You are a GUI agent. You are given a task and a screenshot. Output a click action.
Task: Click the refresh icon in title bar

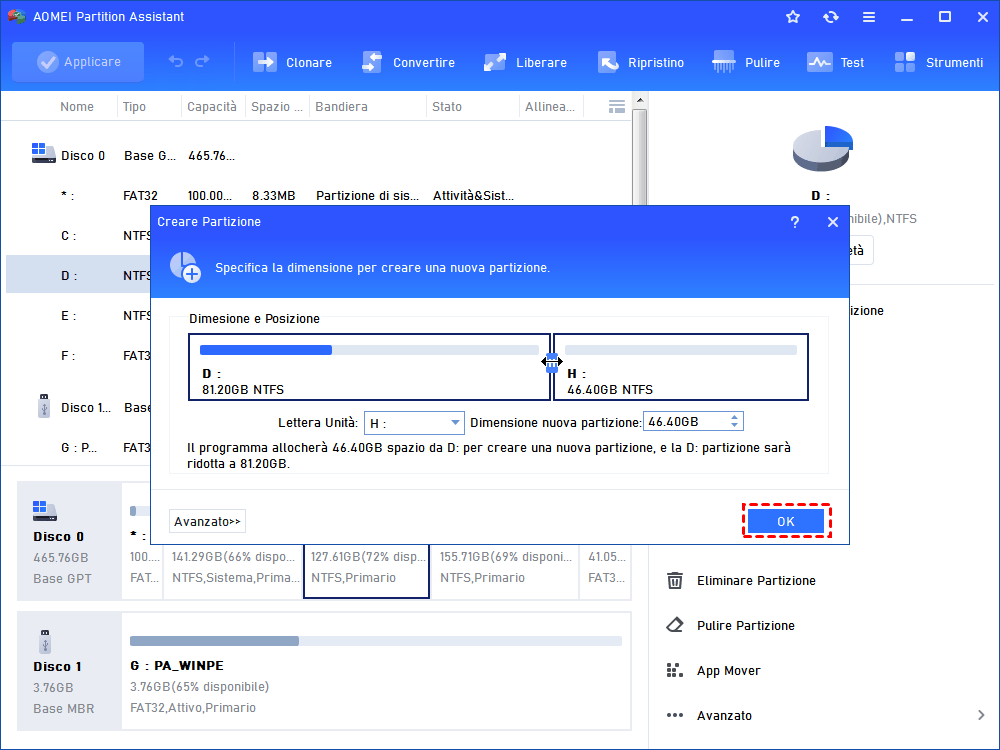[830, 17]
